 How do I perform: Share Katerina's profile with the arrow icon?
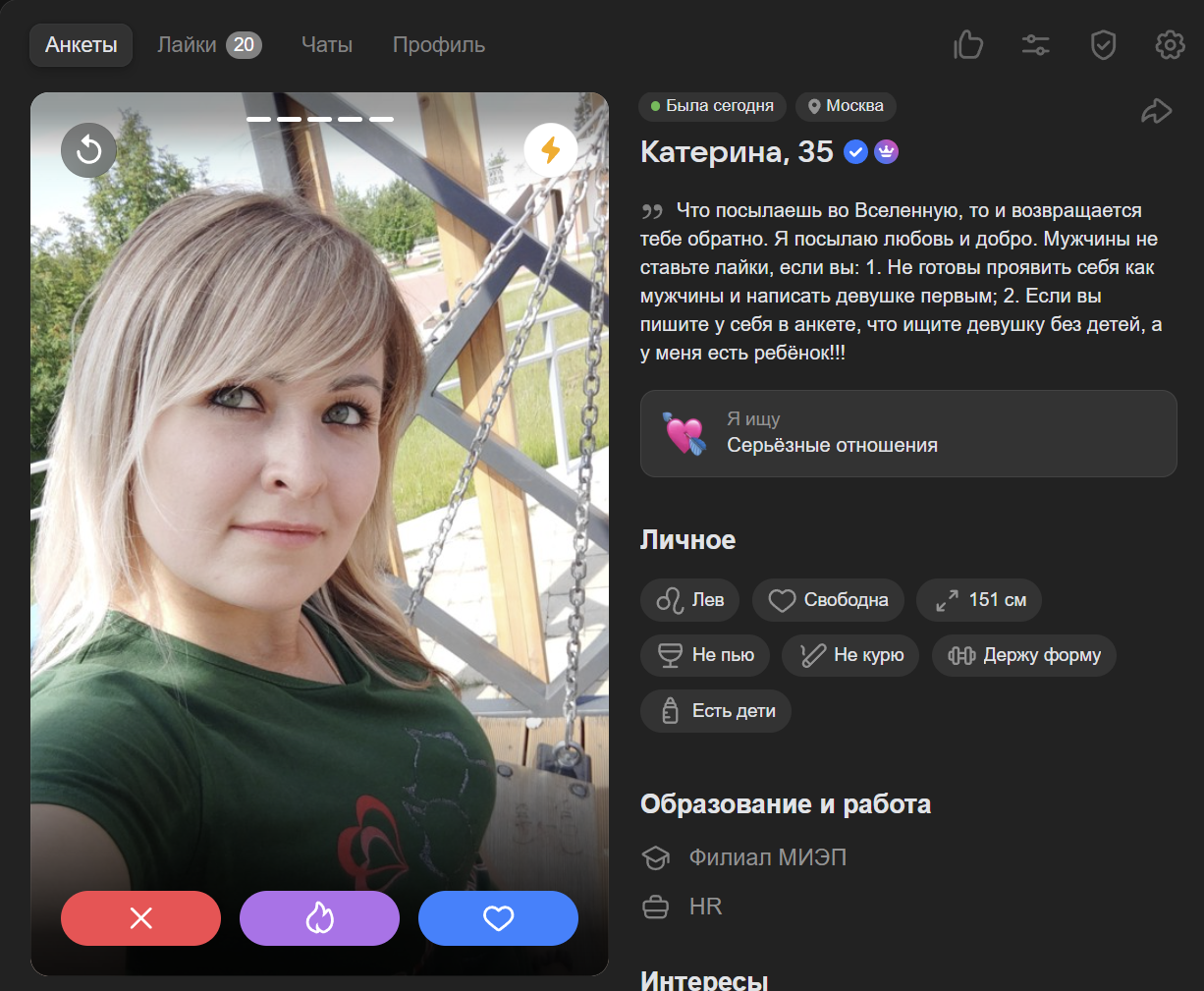(x=1156, y=111)
